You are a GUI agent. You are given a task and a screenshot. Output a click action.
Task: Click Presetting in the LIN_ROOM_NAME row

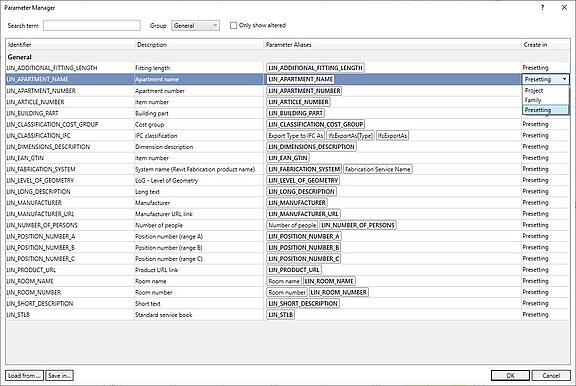click(x=535, y=281)
